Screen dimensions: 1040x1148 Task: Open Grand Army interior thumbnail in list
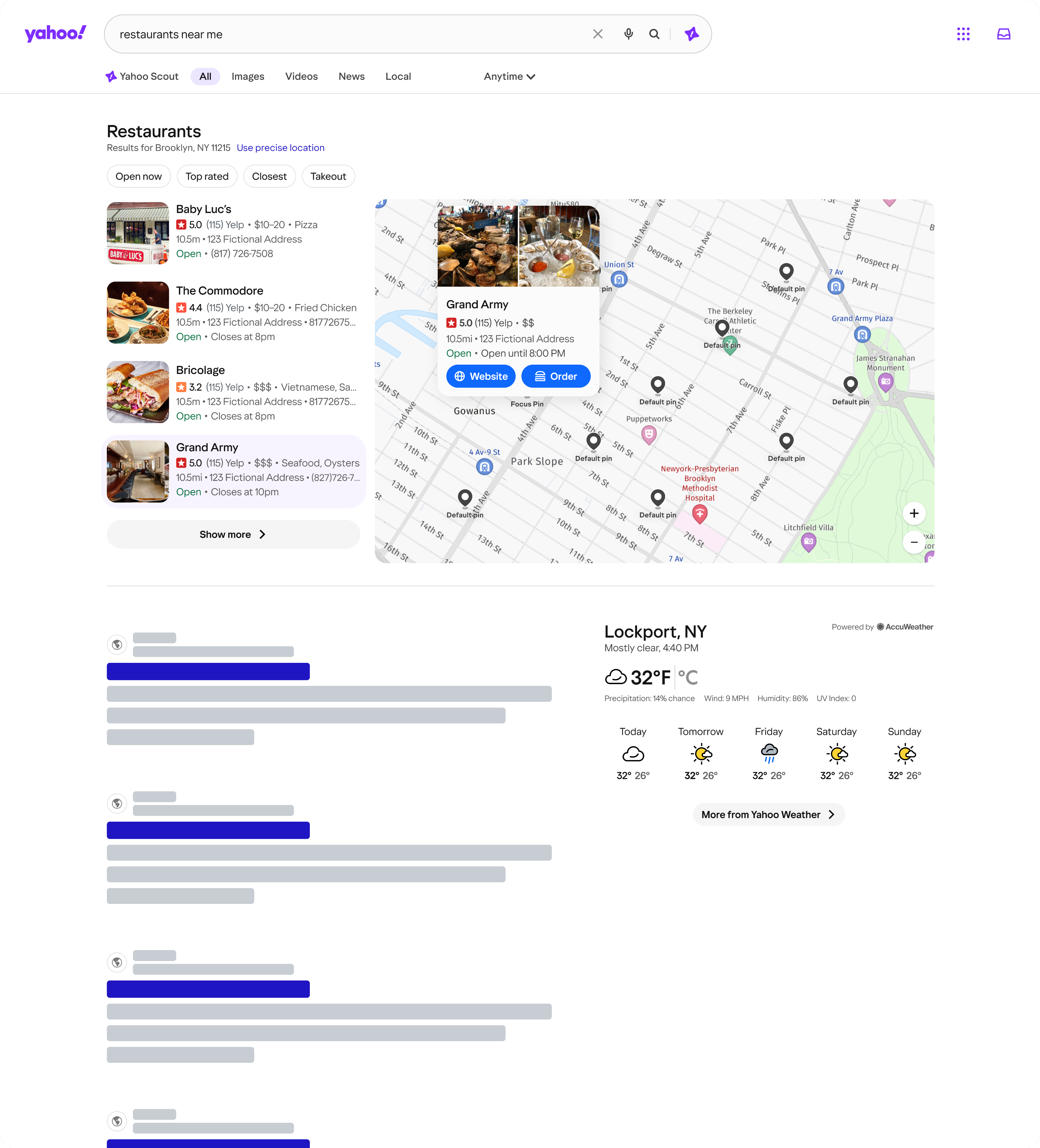pyautogui.click(x=138, y=471)
